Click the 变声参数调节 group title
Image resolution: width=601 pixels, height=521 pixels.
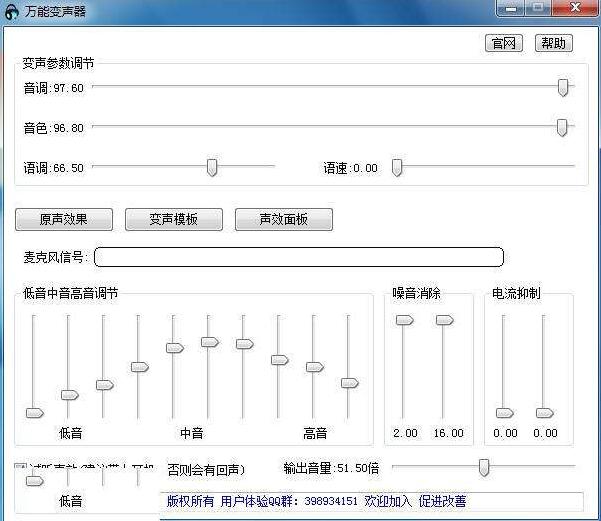58,63
